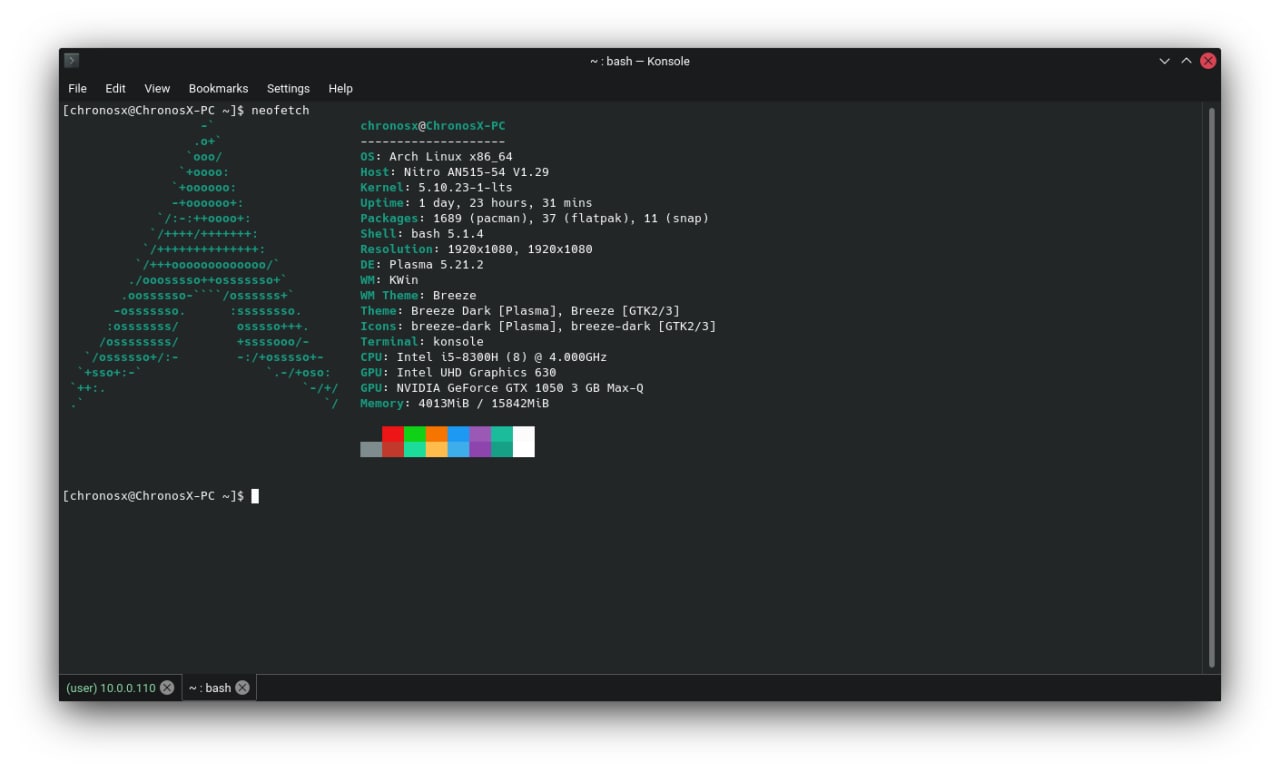This screenshot has height=771, width=1280.
Task: Click the "Icons: breeze-dark" line
Action: (538, 326)
